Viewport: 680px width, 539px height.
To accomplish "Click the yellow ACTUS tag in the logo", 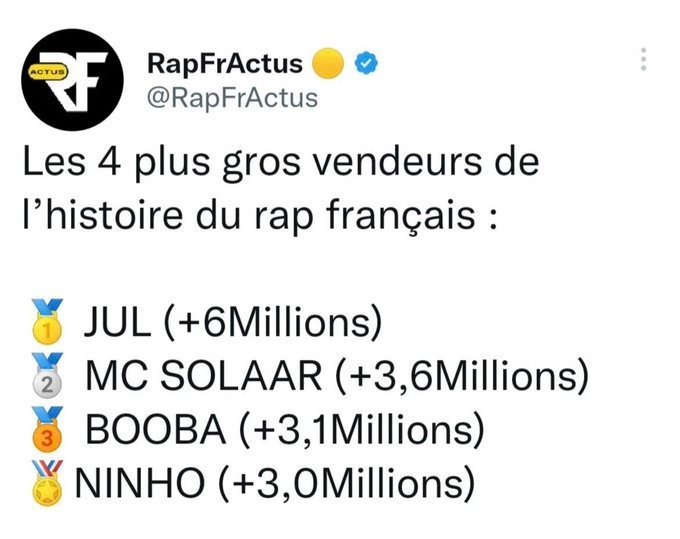I will pos(48,72).
